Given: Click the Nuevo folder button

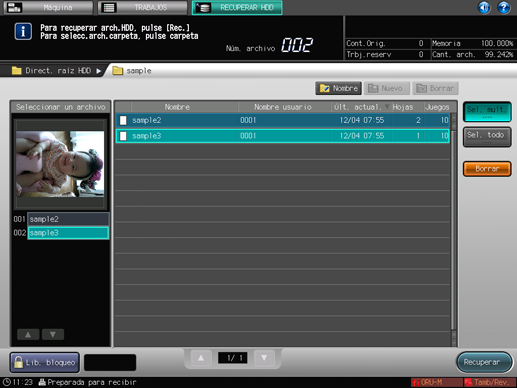Looking at the screenshot, I should [x=386, y=88].
